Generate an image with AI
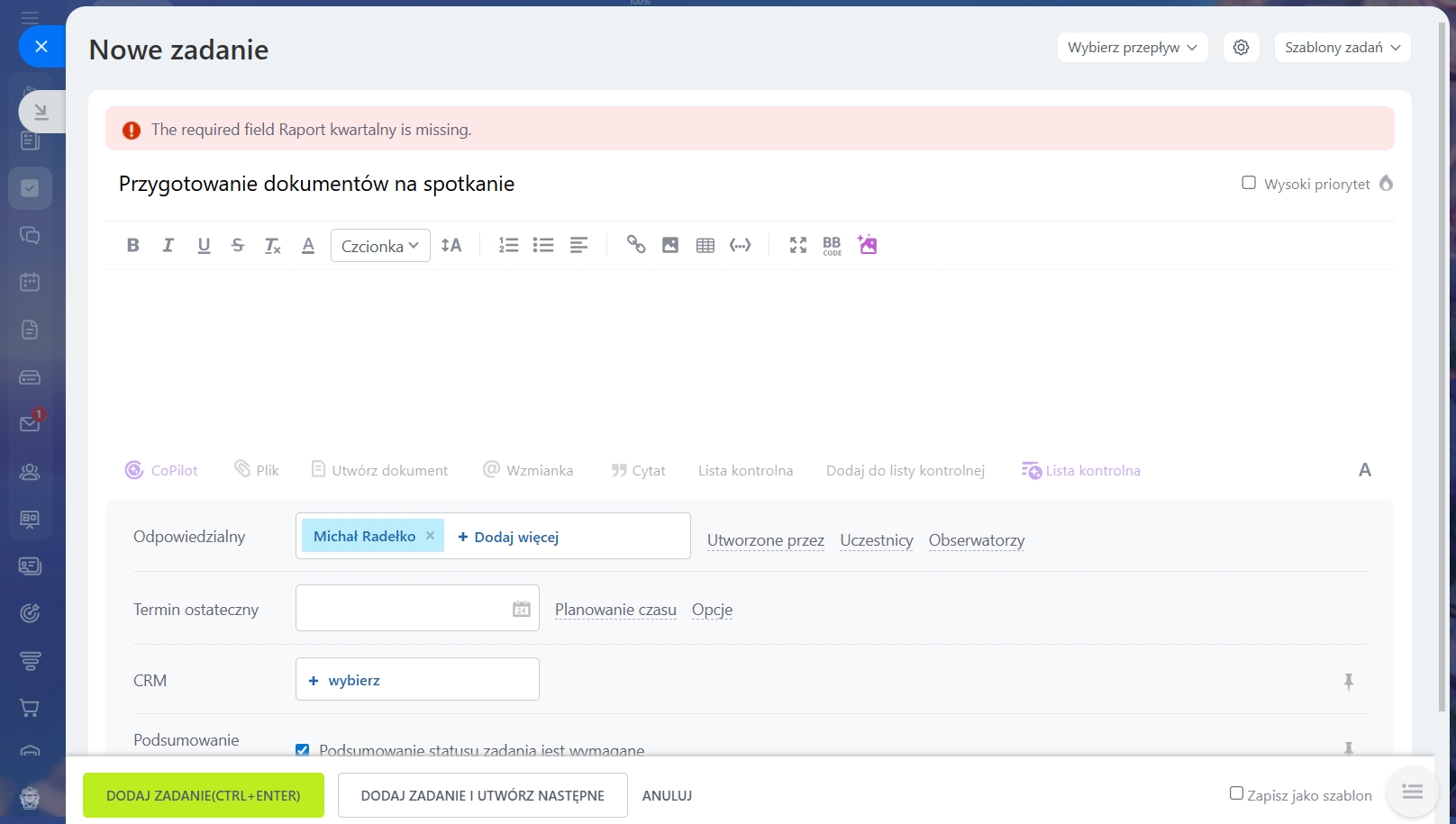The width and height of the screenshot is (1456, 824). (868, 244)
